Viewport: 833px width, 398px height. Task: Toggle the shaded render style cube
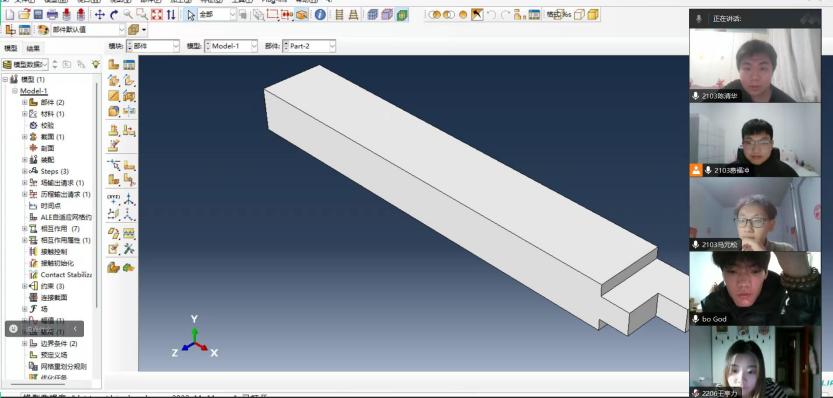pyautogui.click(x=402, y=15)
